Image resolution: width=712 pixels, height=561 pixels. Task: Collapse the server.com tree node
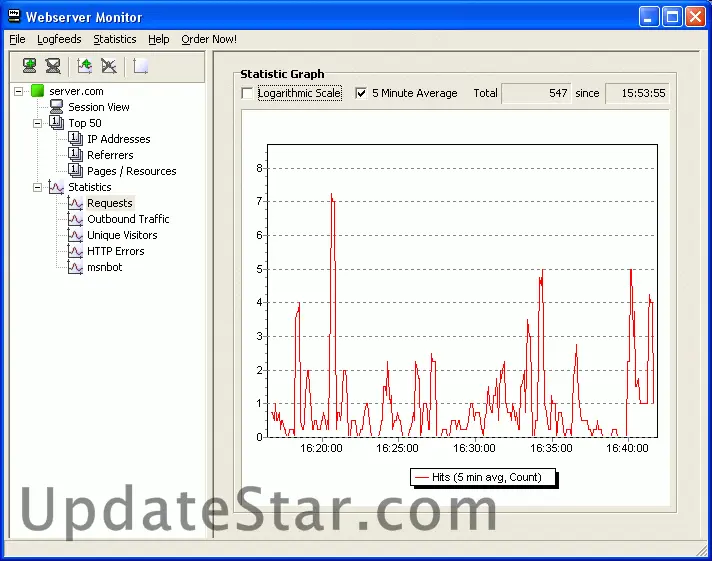[x=18, y=91]
